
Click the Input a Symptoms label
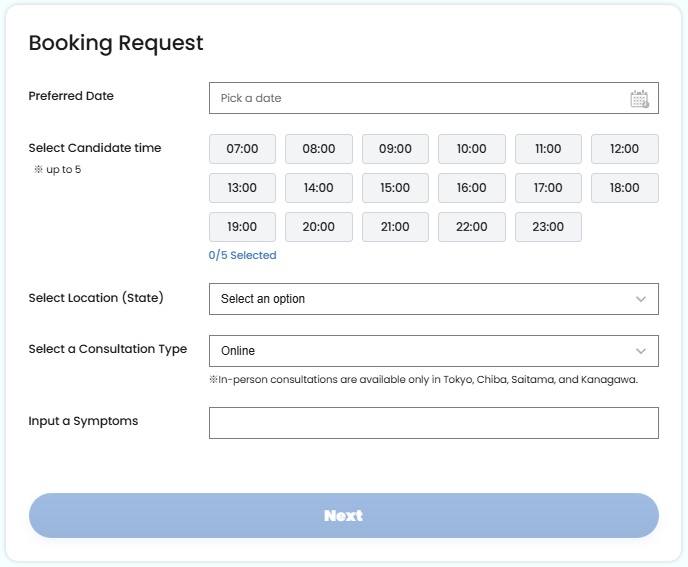(x=83, y=421)
